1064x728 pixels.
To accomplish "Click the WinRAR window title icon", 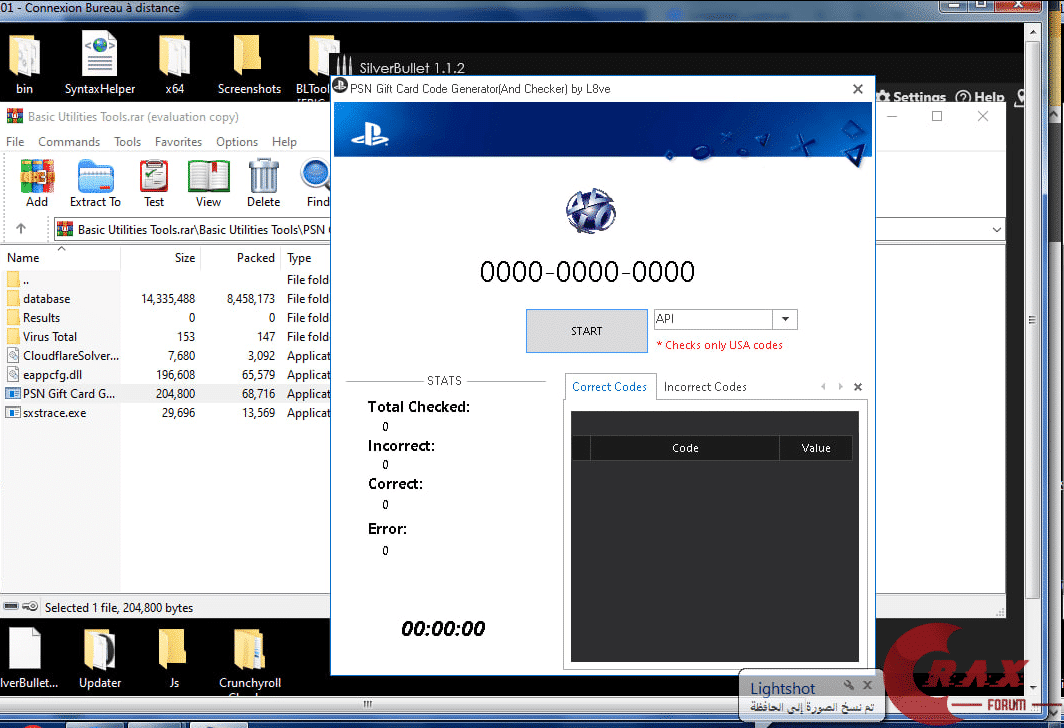I will point(15,117).
